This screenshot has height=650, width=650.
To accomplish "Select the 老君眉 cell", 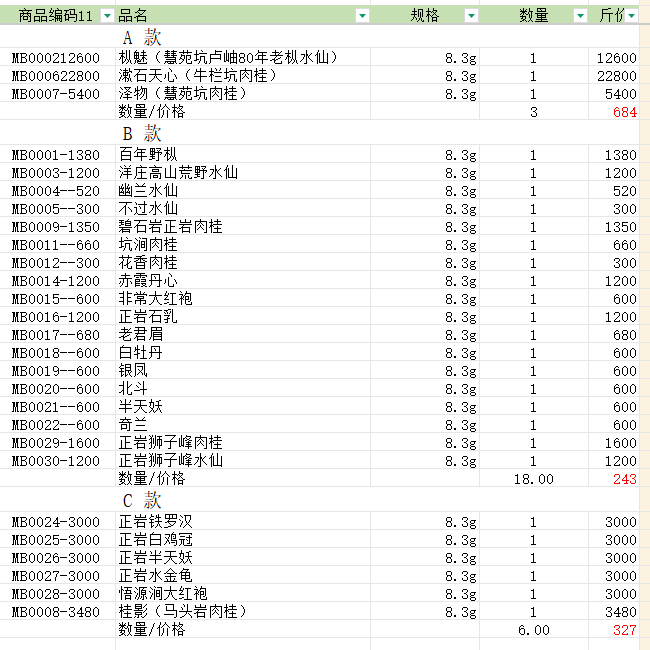I will click(243, 335).
